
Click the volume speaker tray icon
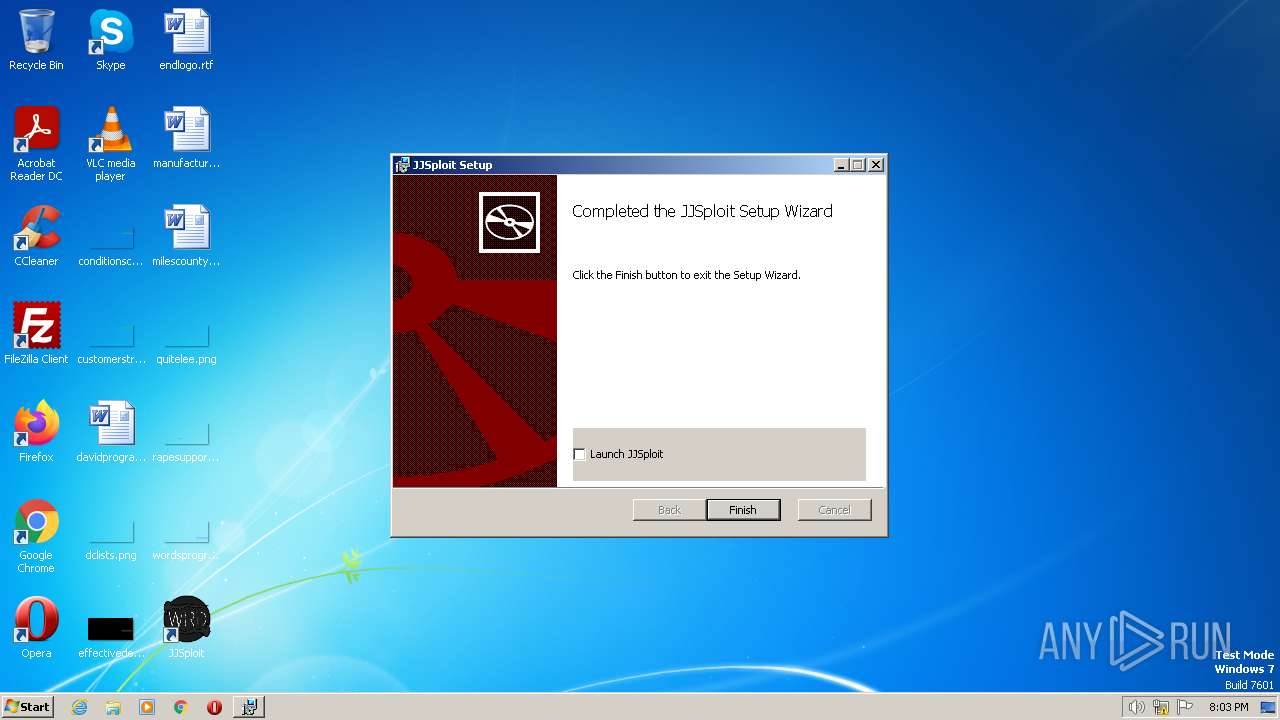(1136, 707)
